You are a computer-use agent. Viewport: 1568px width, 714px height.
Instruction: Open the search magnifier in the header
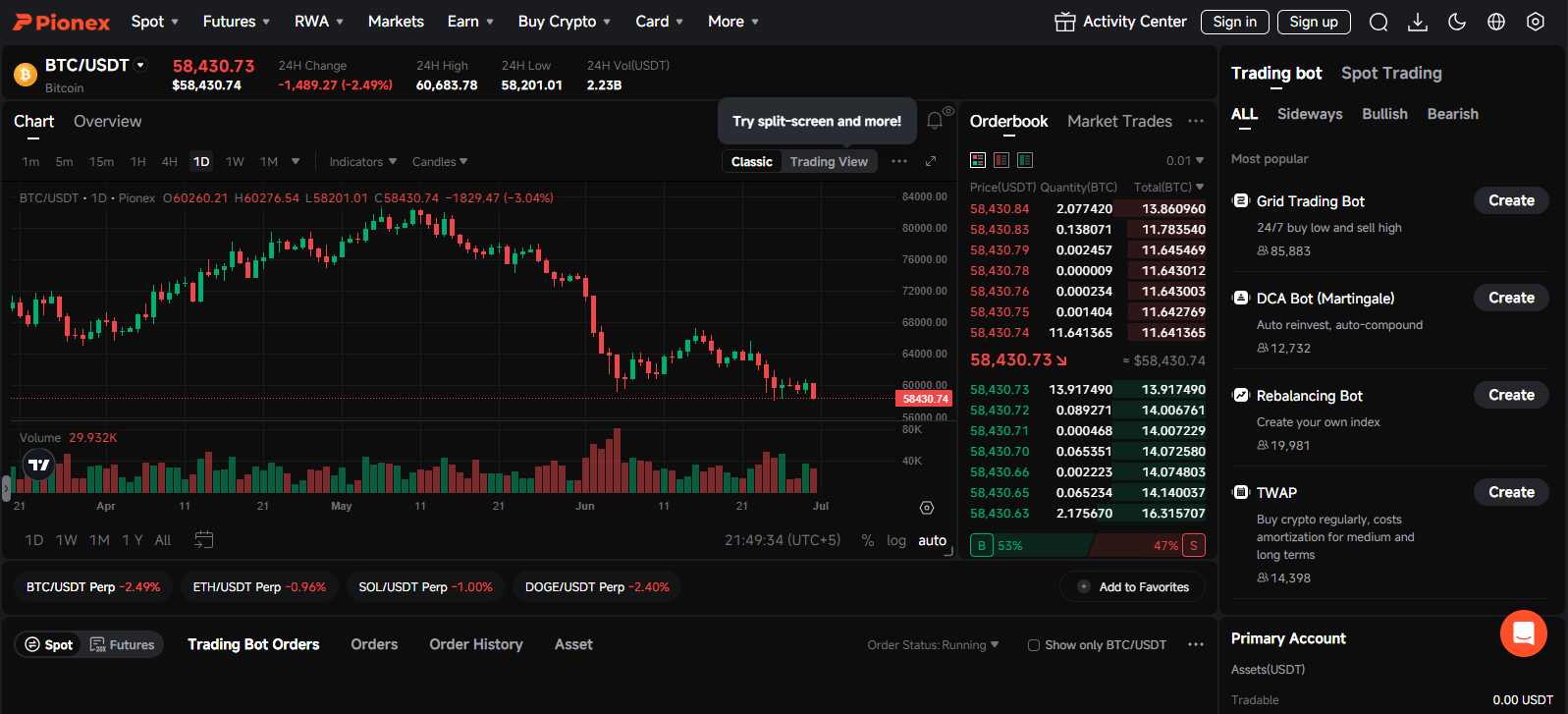(x=1379, y=22)
